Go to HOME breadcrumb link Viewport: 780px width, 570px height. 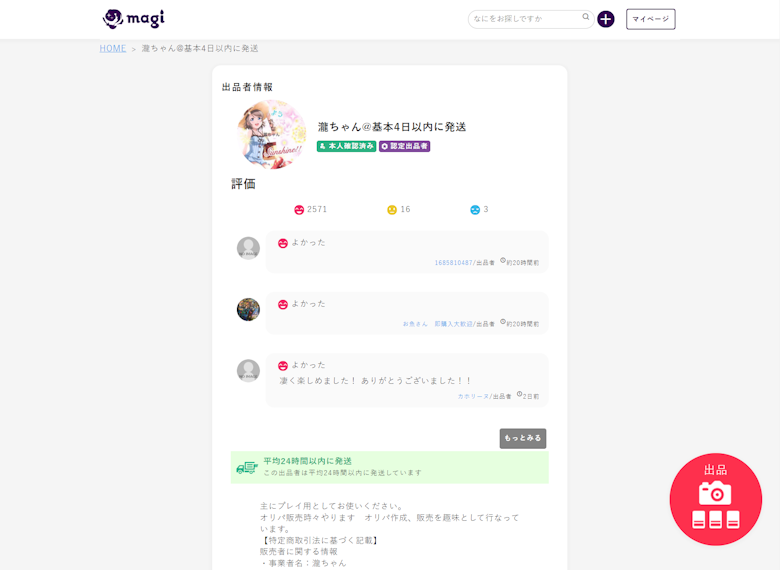click(x=113, y=48)
